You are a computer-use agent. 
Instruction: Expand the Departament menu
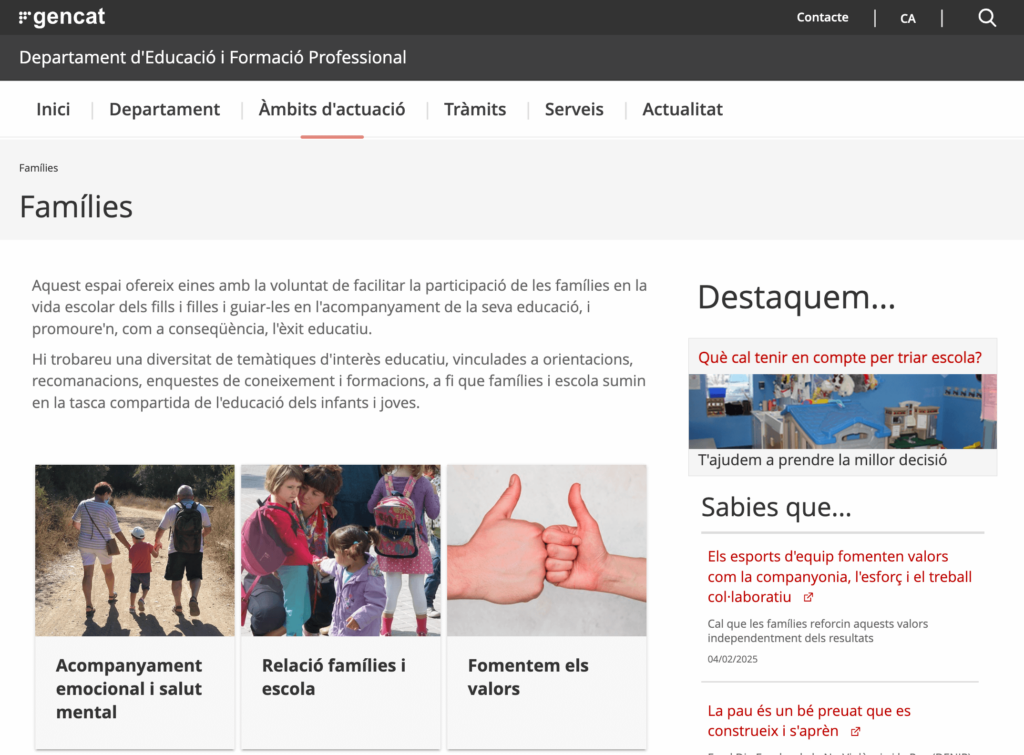(164, 109)
